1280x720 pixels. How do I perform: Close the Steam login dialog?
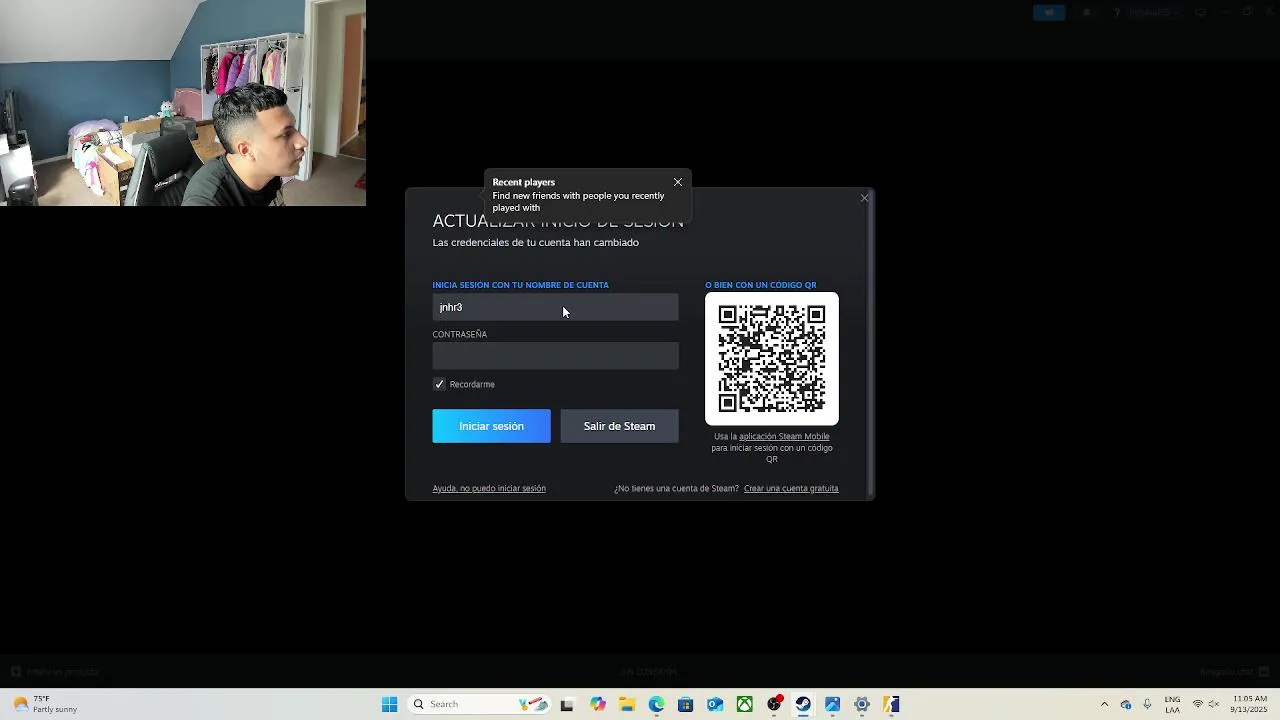[x=865, y=198]
